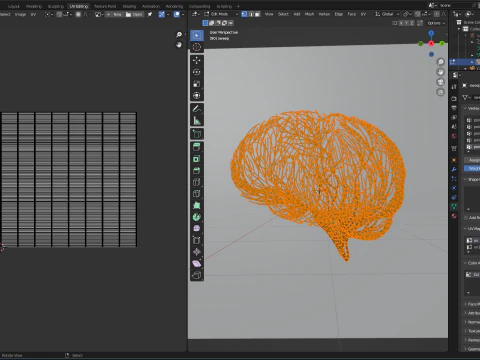Open the Material properties tab
This screenshot has height=360, width=480.
click(454, 216)
